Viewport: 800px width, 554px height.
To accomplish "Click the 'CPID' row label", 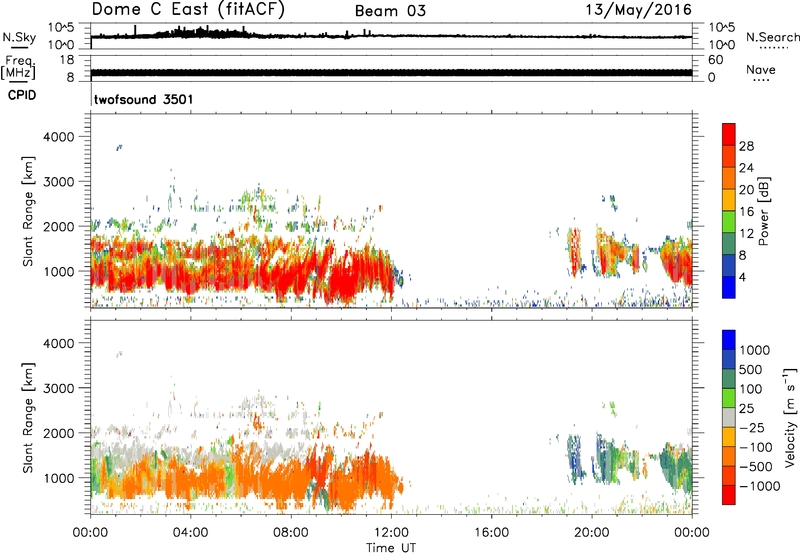I will point(22,95).
